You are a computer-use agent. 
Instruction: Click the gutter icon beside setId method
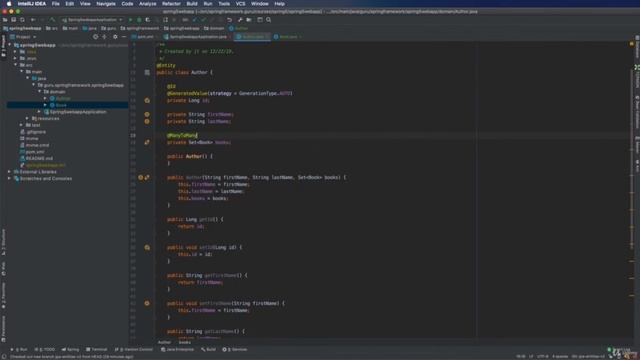coord(147,247)
